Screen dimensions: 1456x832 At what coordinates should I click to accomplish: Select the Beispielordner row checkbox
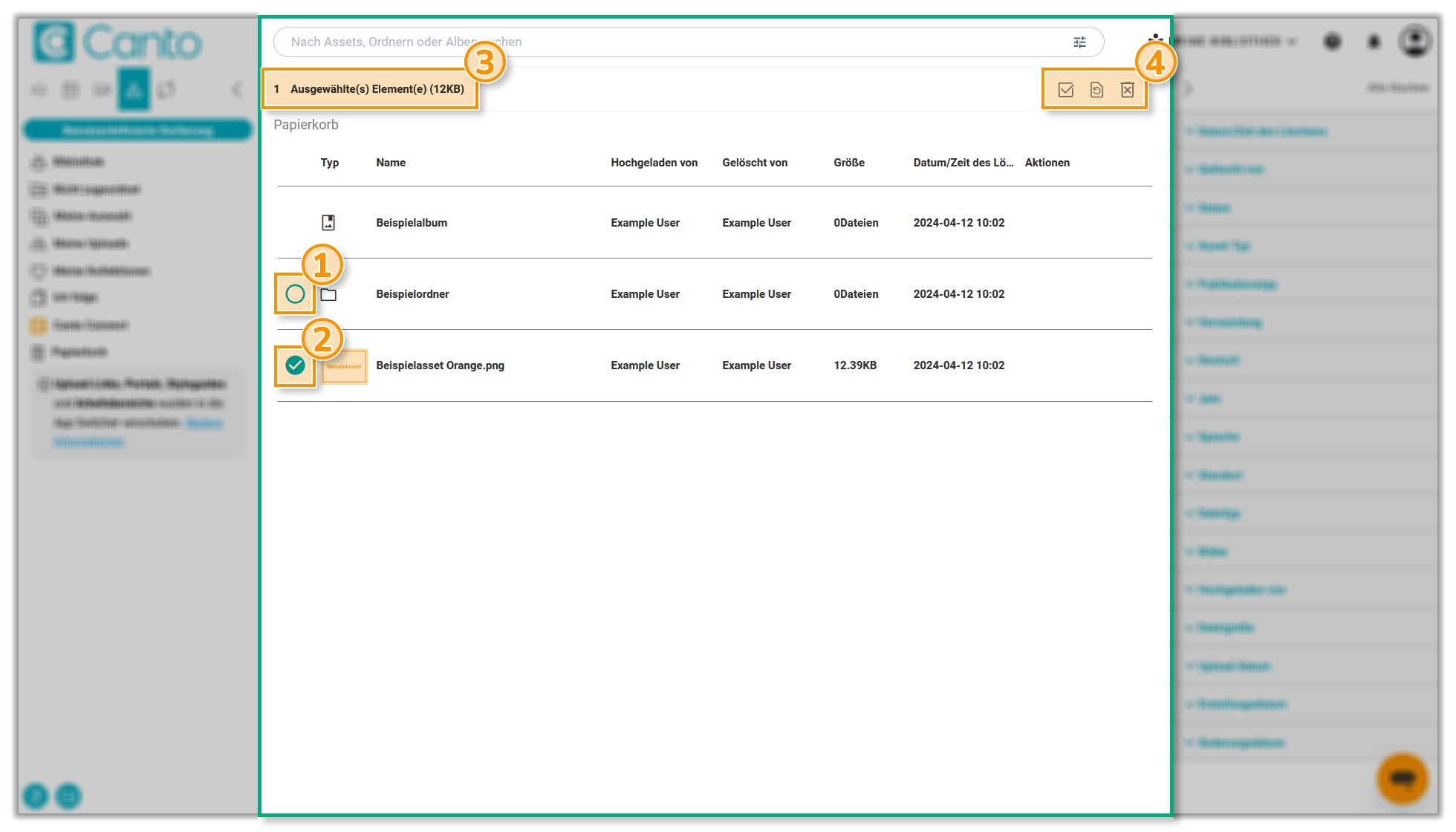point(295,294)
